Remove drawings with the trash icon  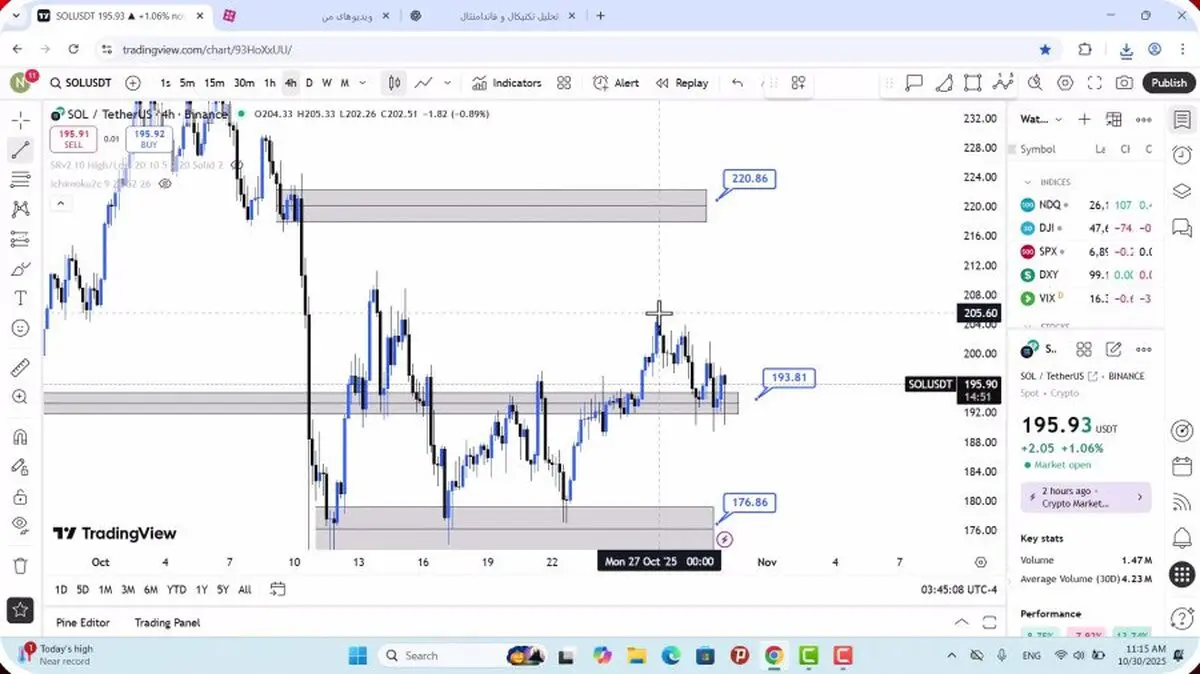point(20,566)
